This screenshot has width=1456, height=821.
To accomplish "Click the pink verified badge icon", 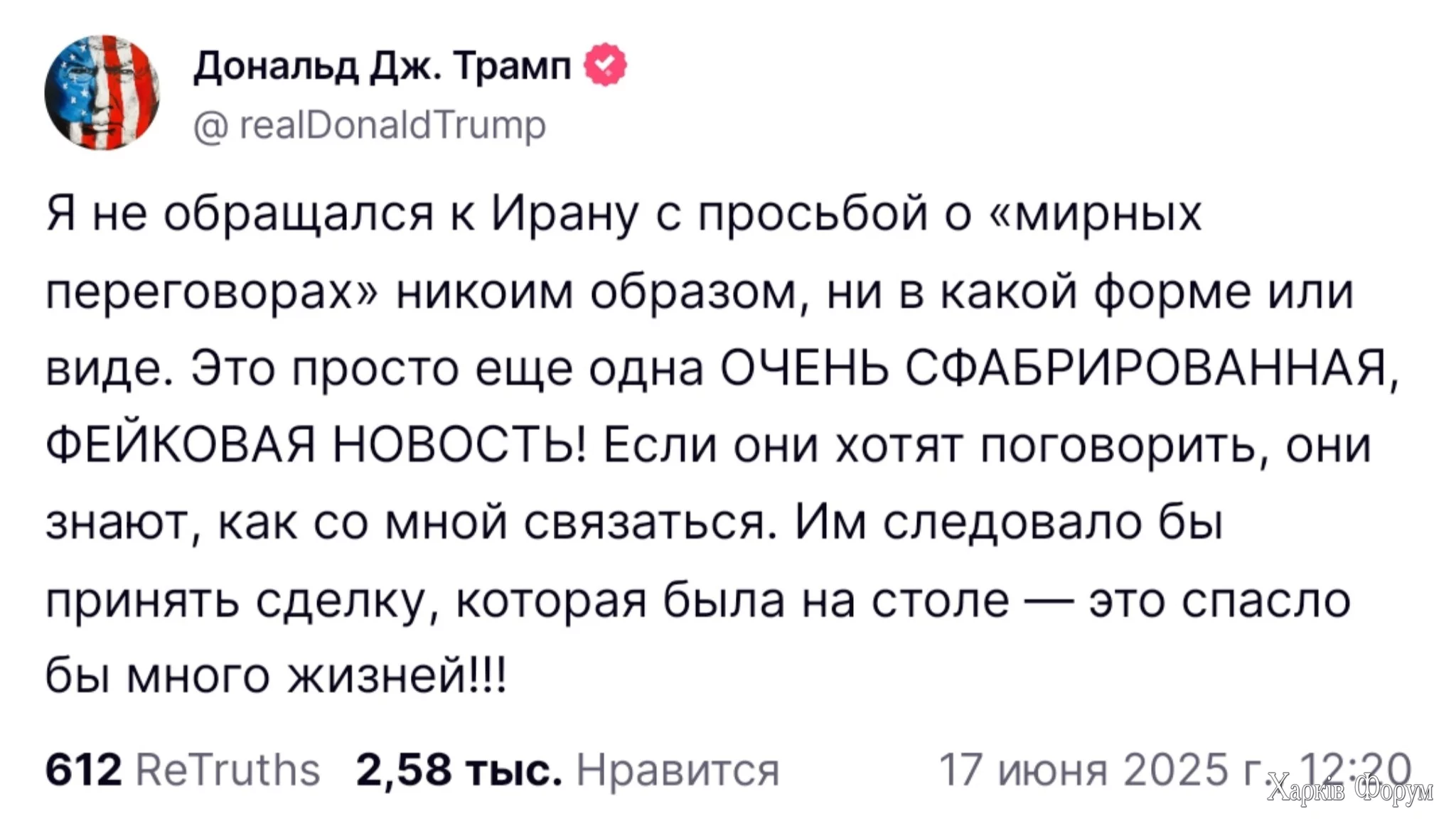I will pos(604,65).
